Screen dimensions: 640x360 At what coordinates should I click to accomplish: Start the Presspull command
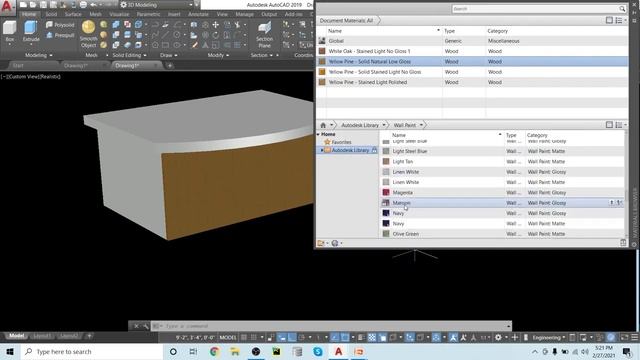[x=60, y=36]
